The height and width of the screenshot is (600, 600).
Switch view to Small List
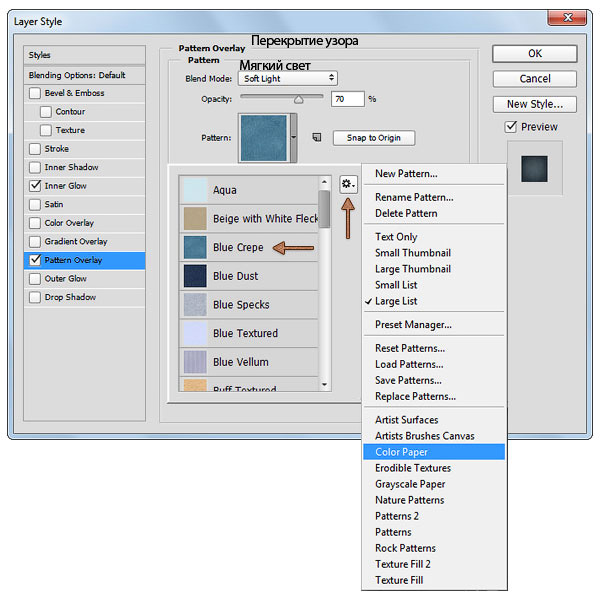[x=396, y=285]
